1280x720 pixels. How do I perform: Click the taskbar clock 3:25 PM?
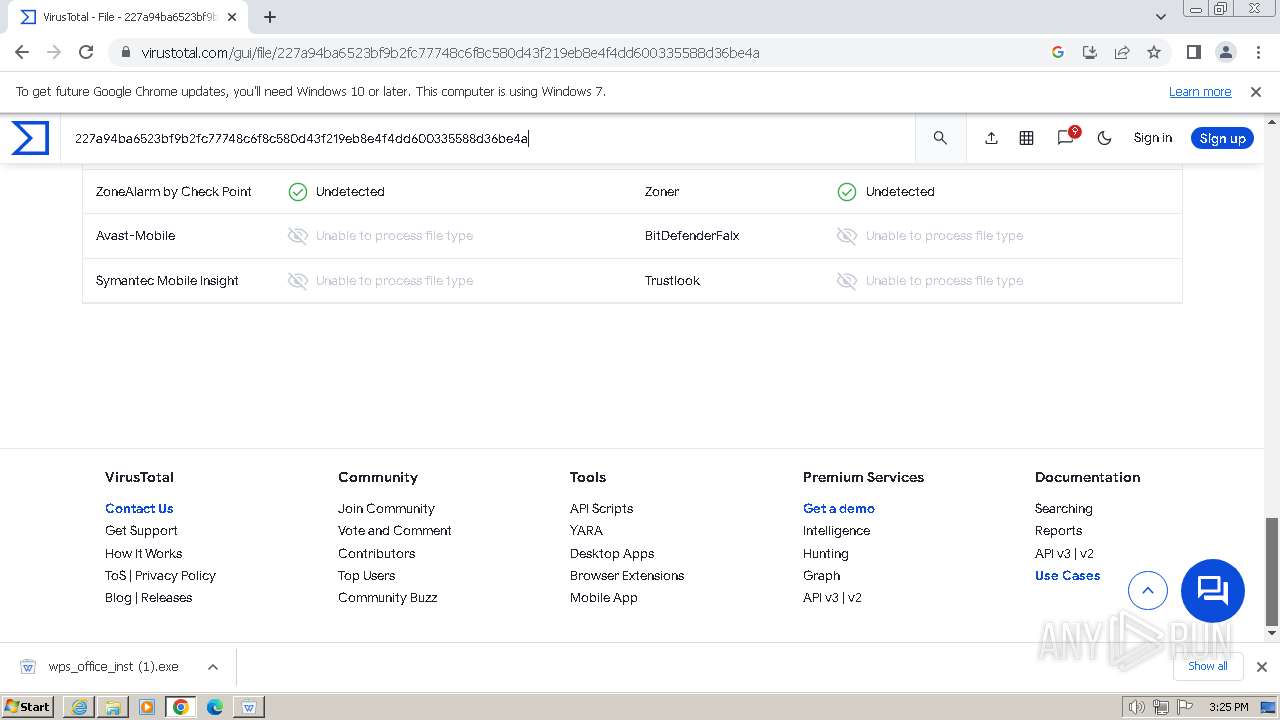1228,707
